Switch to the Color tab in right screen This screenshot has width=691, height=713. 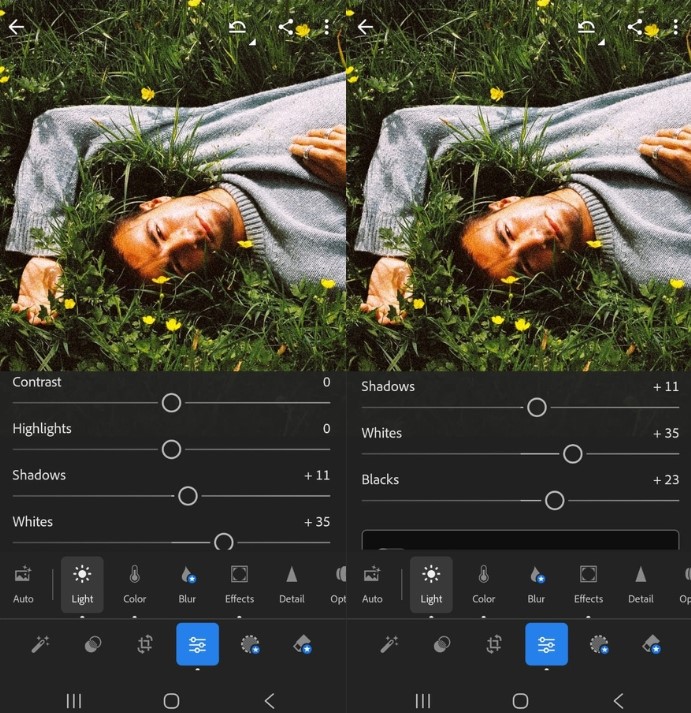point(484,585)
